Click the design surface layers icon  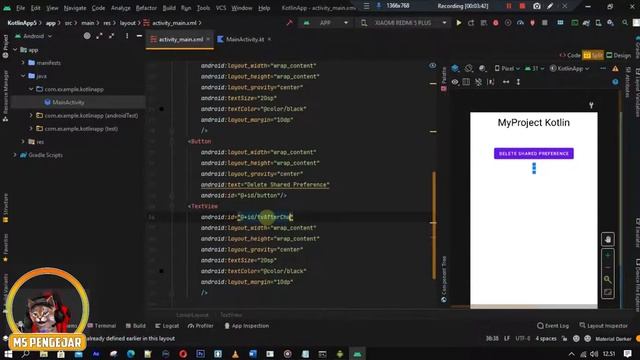click(455, 69)
